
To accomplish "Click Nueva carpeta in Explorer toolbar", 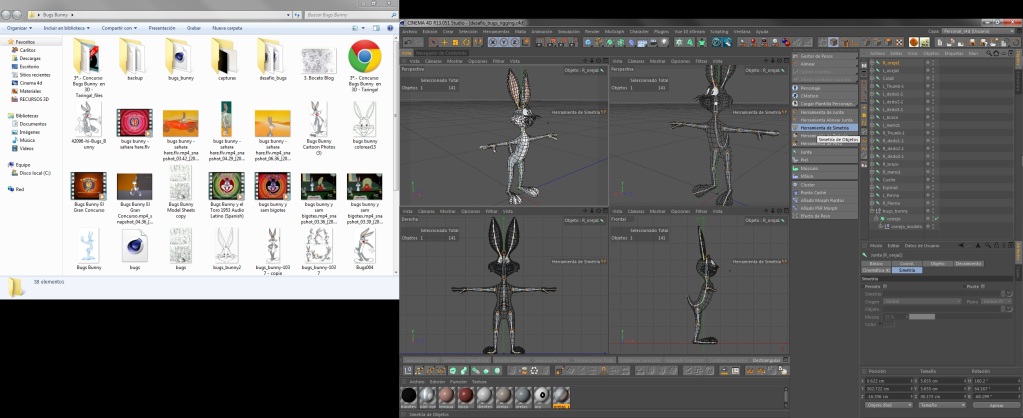I will (x=227, y=28).
